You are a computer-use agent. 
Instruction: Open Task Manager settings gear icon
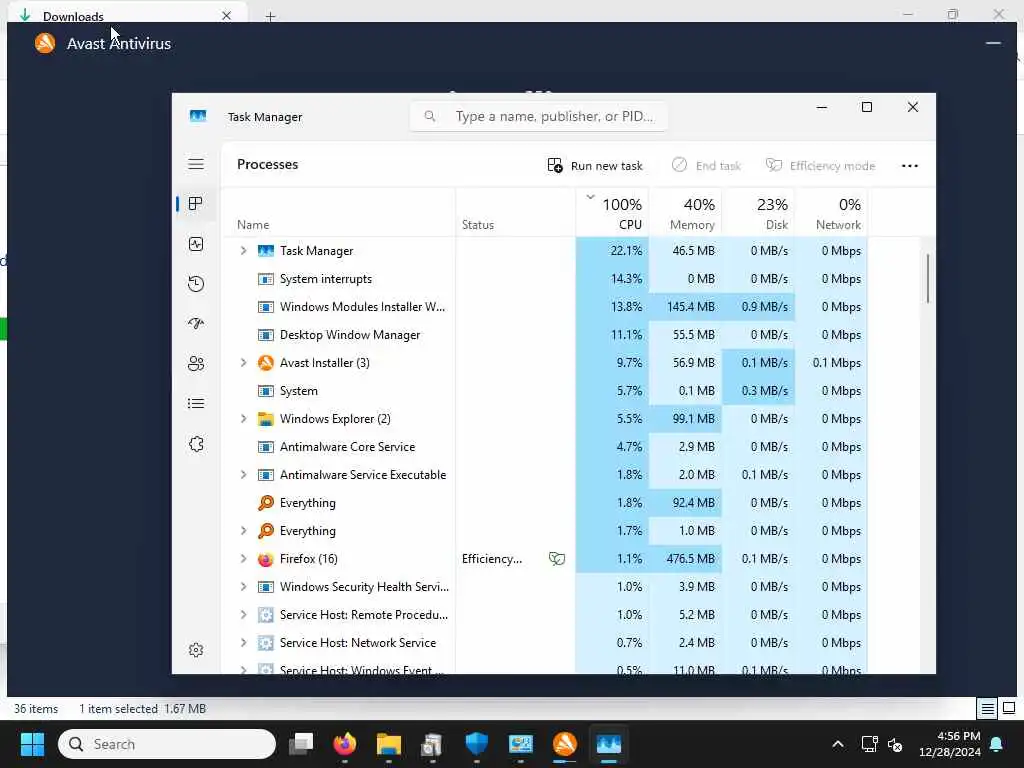pos(196,650)
